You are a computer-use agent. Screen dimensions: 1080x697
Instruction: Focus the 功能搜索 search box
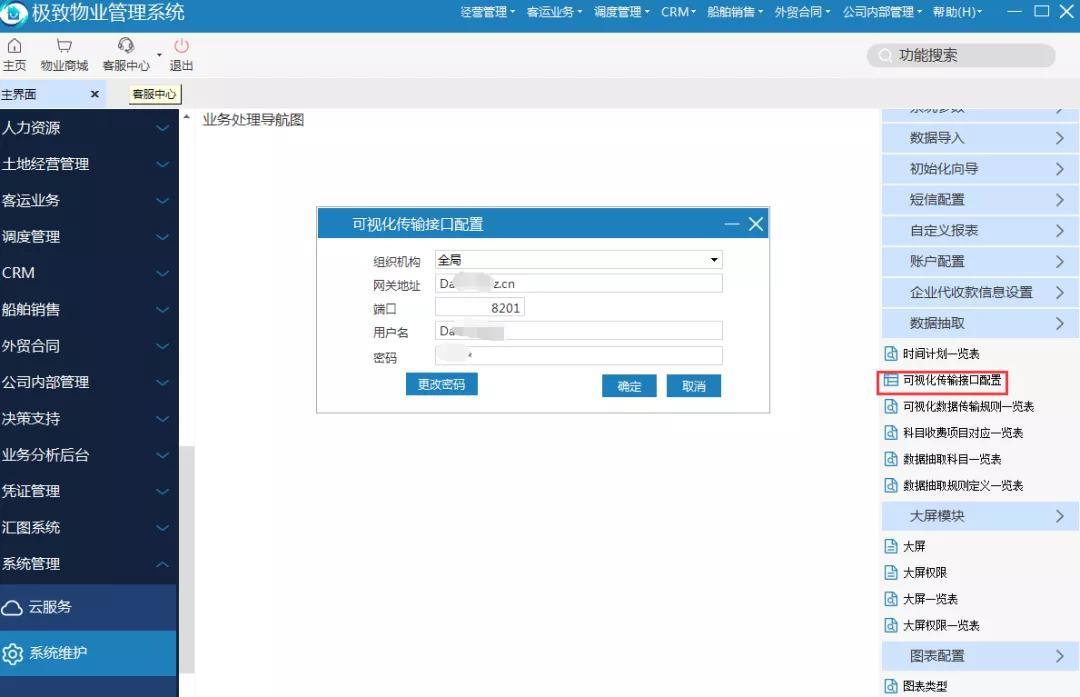point(961,55)
